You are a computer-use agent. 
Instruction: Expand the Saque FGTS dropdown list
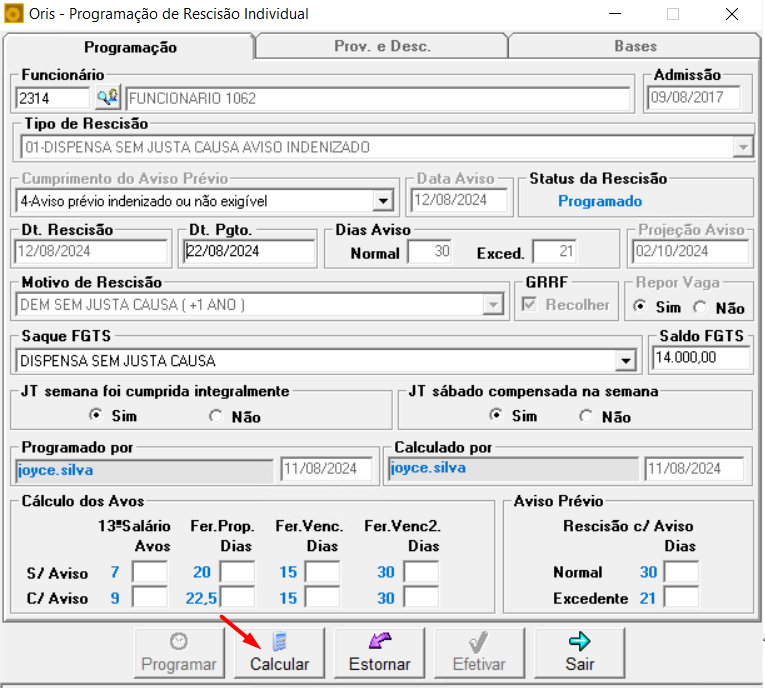[x=626, y=361]
